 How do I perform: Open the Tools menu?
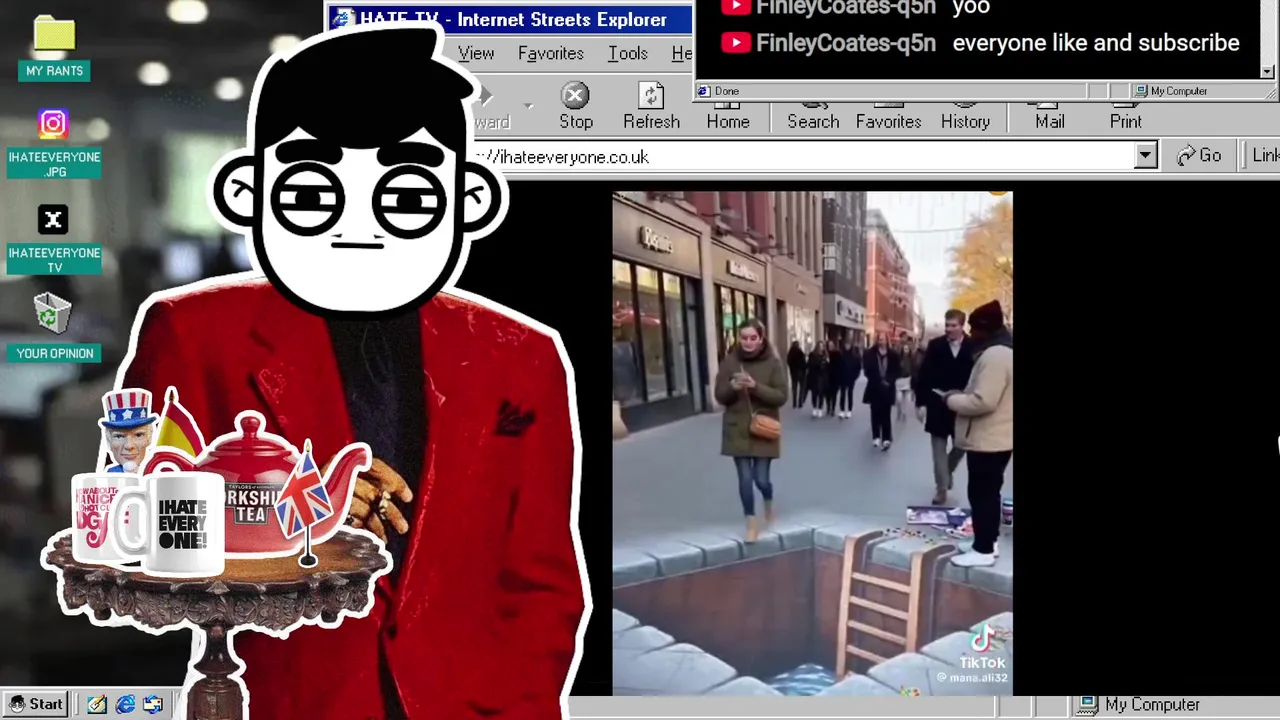(x=628, y=54)
